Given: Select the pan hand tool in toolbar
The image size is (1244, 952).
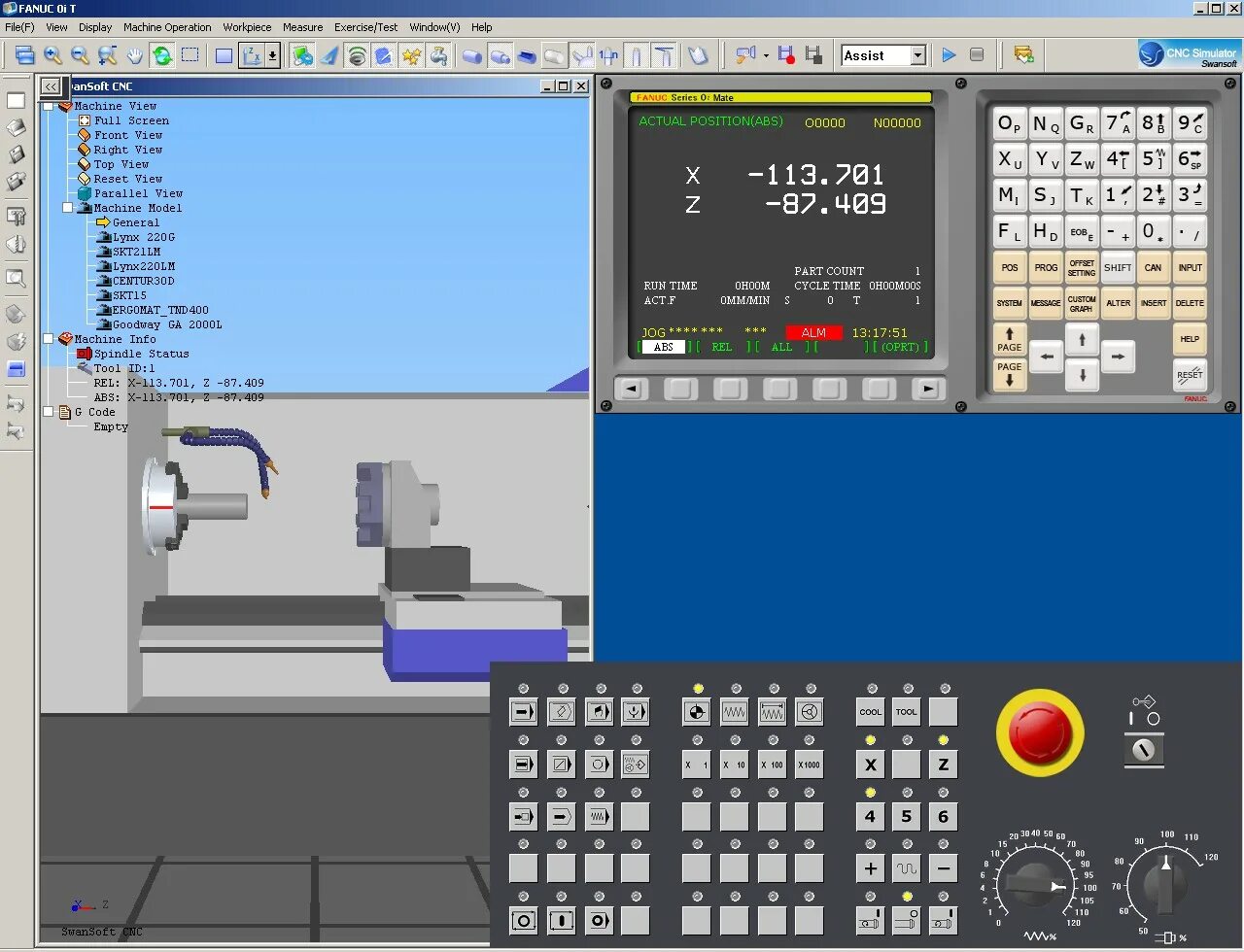Looking at the screenshot, I should [x=135, y=55].
